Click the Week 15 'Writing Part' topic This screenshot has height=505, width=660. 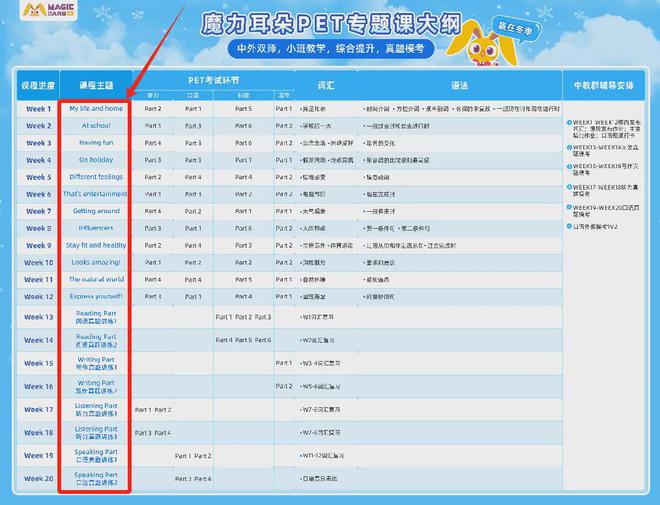[x=96, y=363]
